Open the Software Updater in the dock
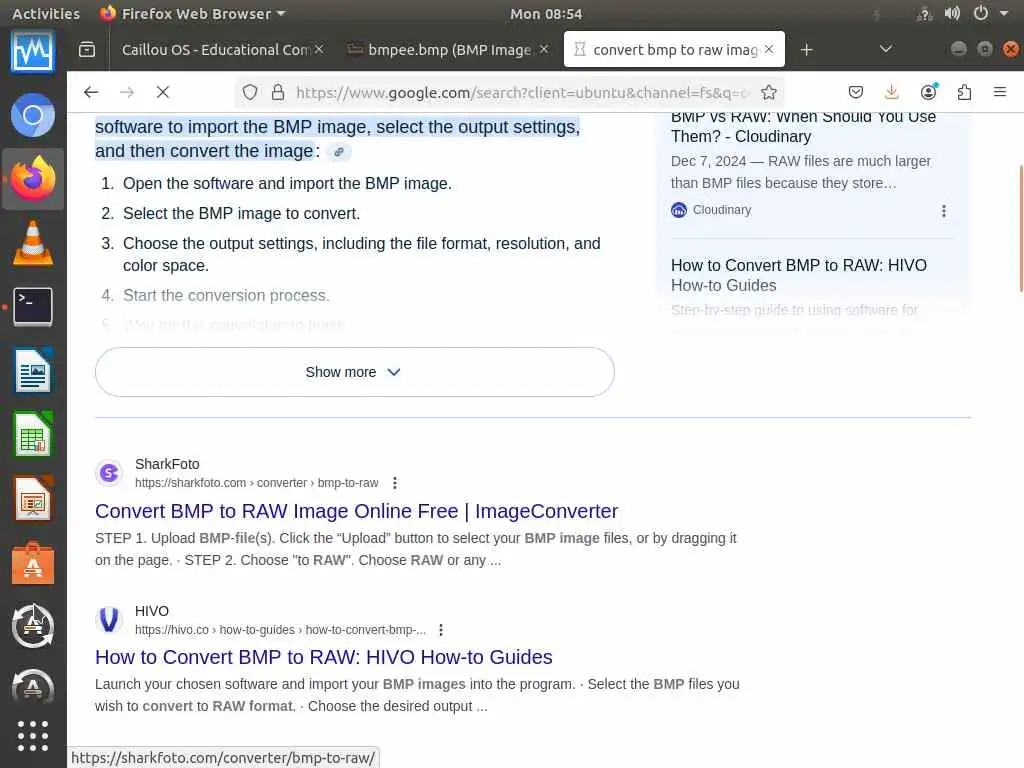The image size is (1024, 768). point(33,626)
